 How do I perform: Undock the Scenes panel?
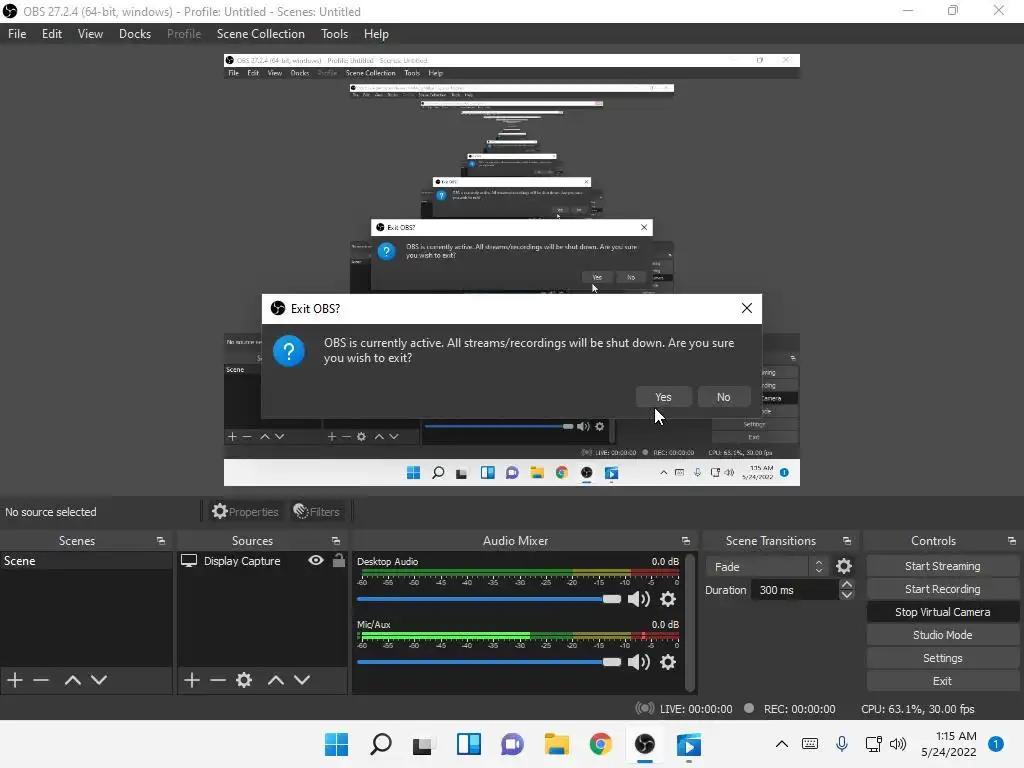coord(161,541)
